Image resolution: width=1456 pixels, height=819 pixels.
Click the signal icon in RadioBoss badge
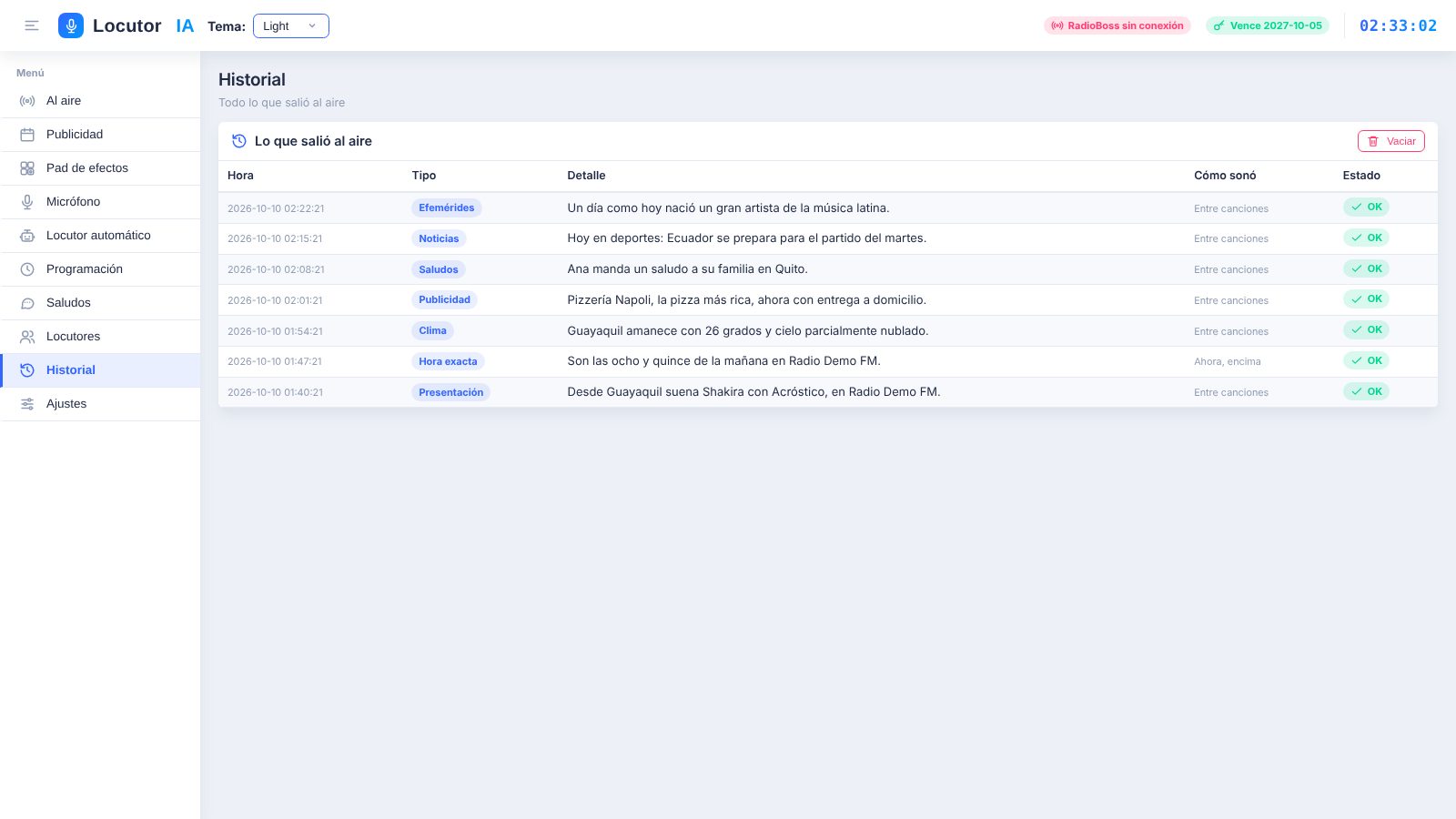point(1057,25)
